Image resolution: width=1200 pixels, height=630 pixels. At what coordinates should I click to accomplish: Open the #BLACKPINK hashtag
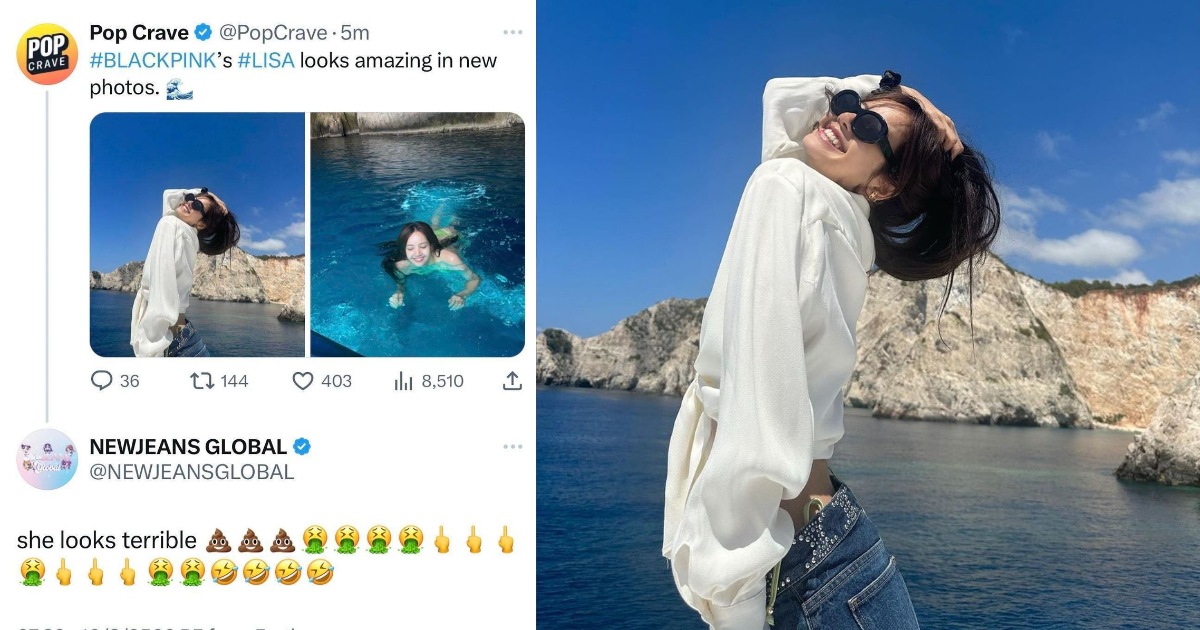click(x=152, y=60)
